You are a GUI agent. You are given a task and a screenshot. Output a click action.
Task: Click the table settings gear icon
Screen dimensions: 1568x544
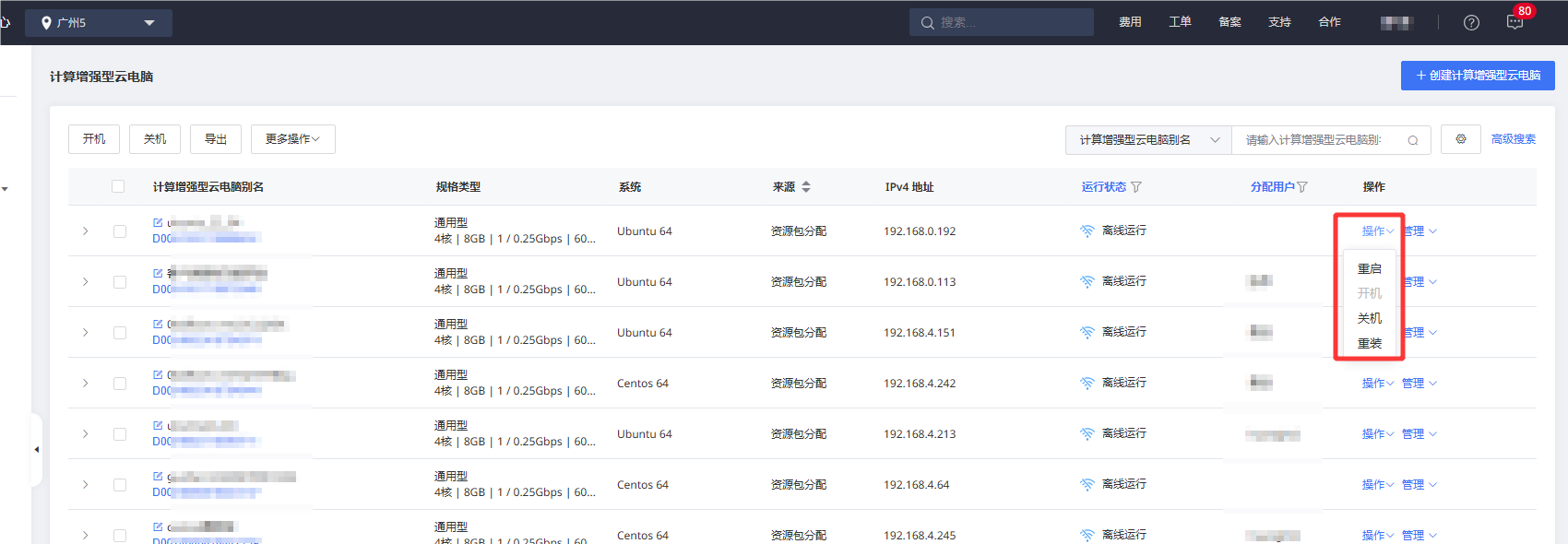click(x=1461, y=139)
